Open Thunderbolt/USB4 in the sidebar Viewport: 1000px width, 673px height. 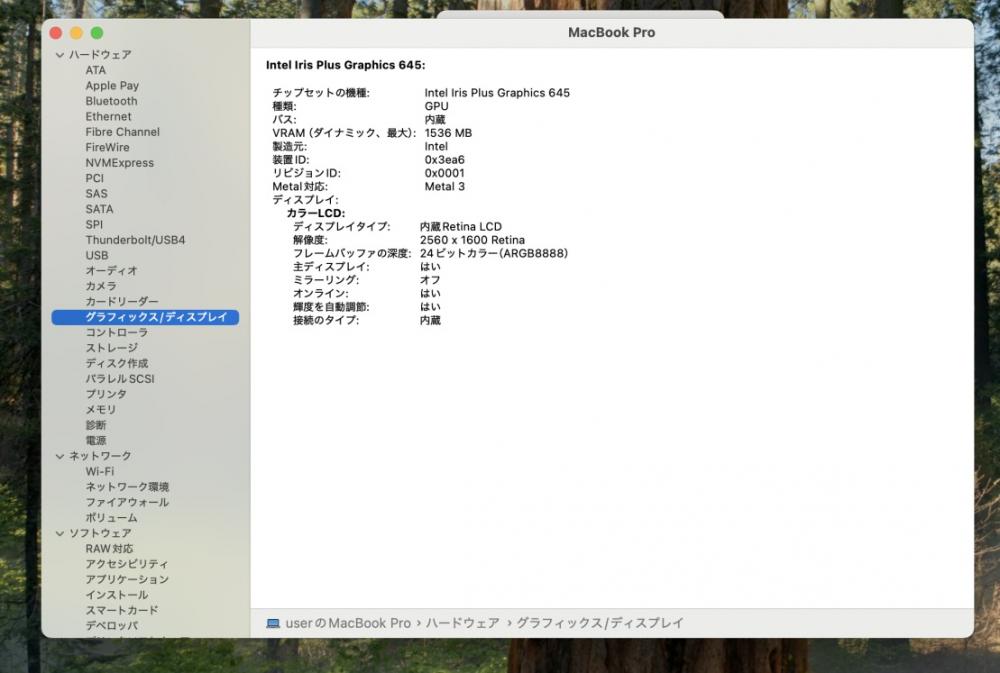coord(135,240)
